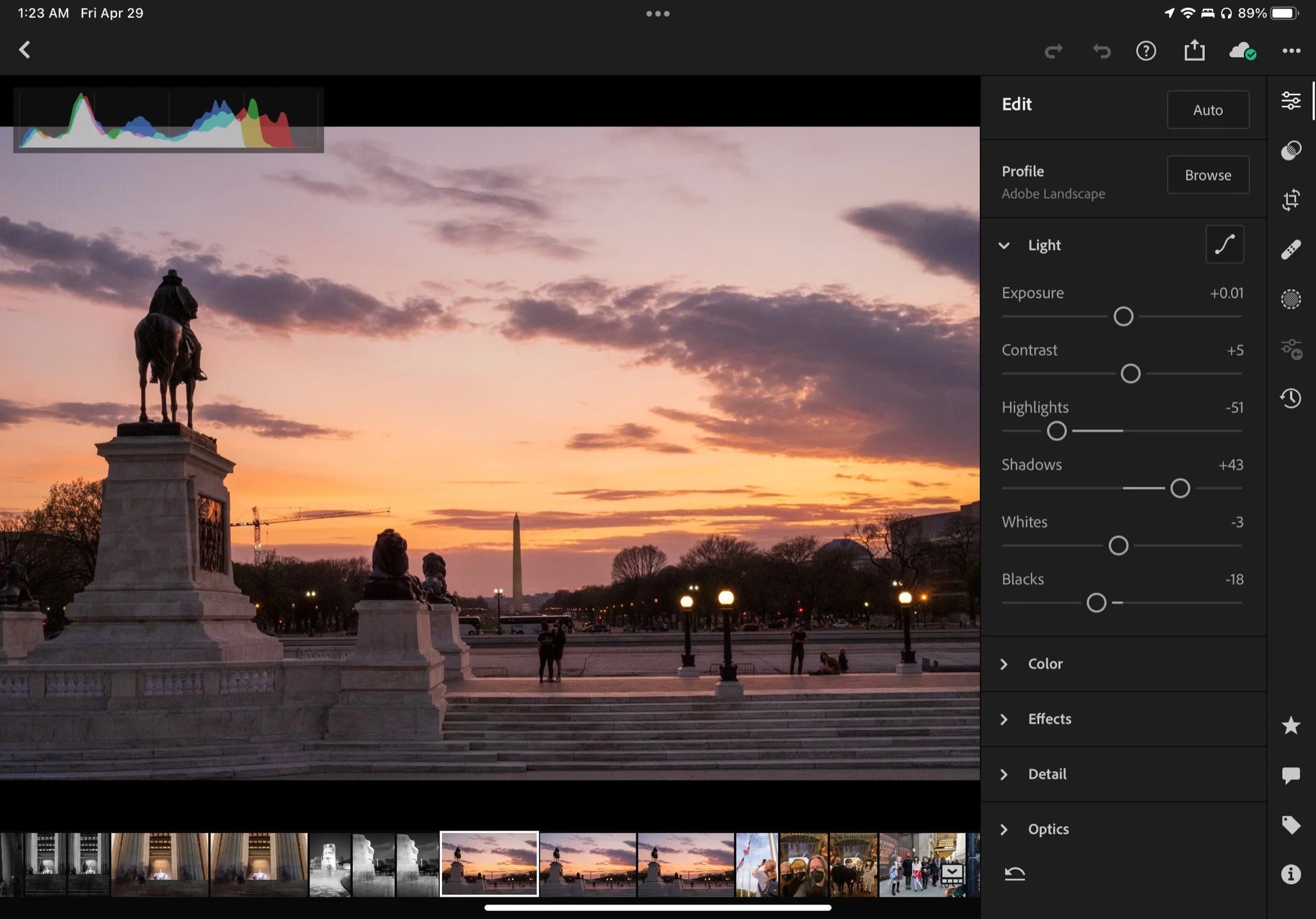Select the Crop and rotate tool

pyautogui.click(x=1292, y=201)
